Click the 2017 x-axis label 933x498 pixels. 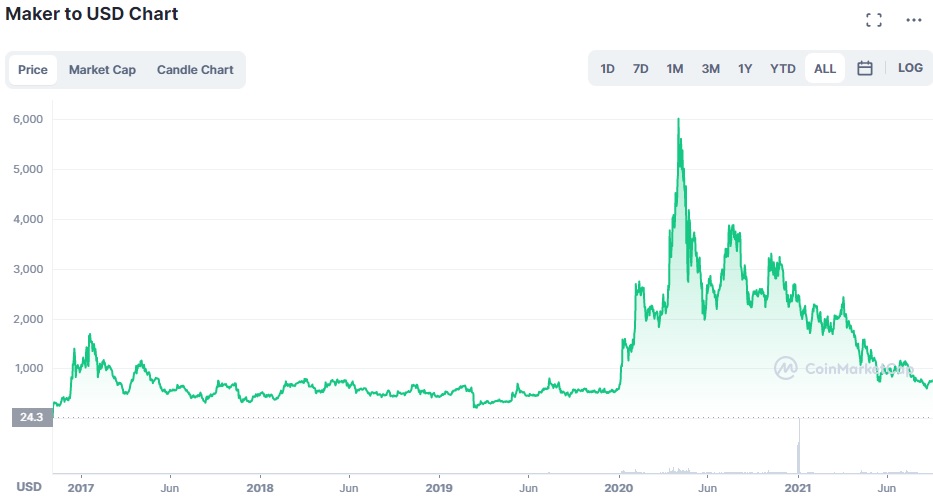pos(80,488)
